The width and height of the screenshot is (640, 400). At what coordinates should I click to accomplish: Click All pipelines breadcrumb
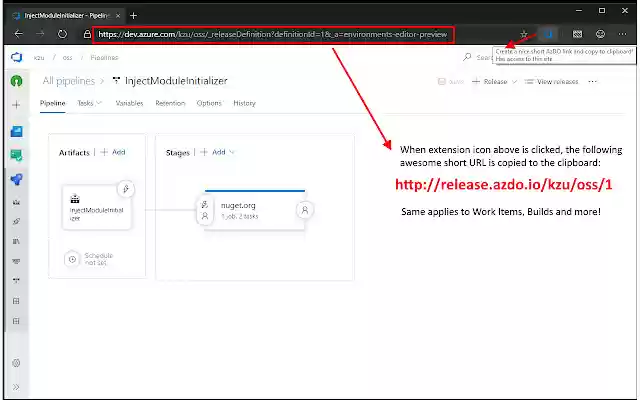point(69,81)
